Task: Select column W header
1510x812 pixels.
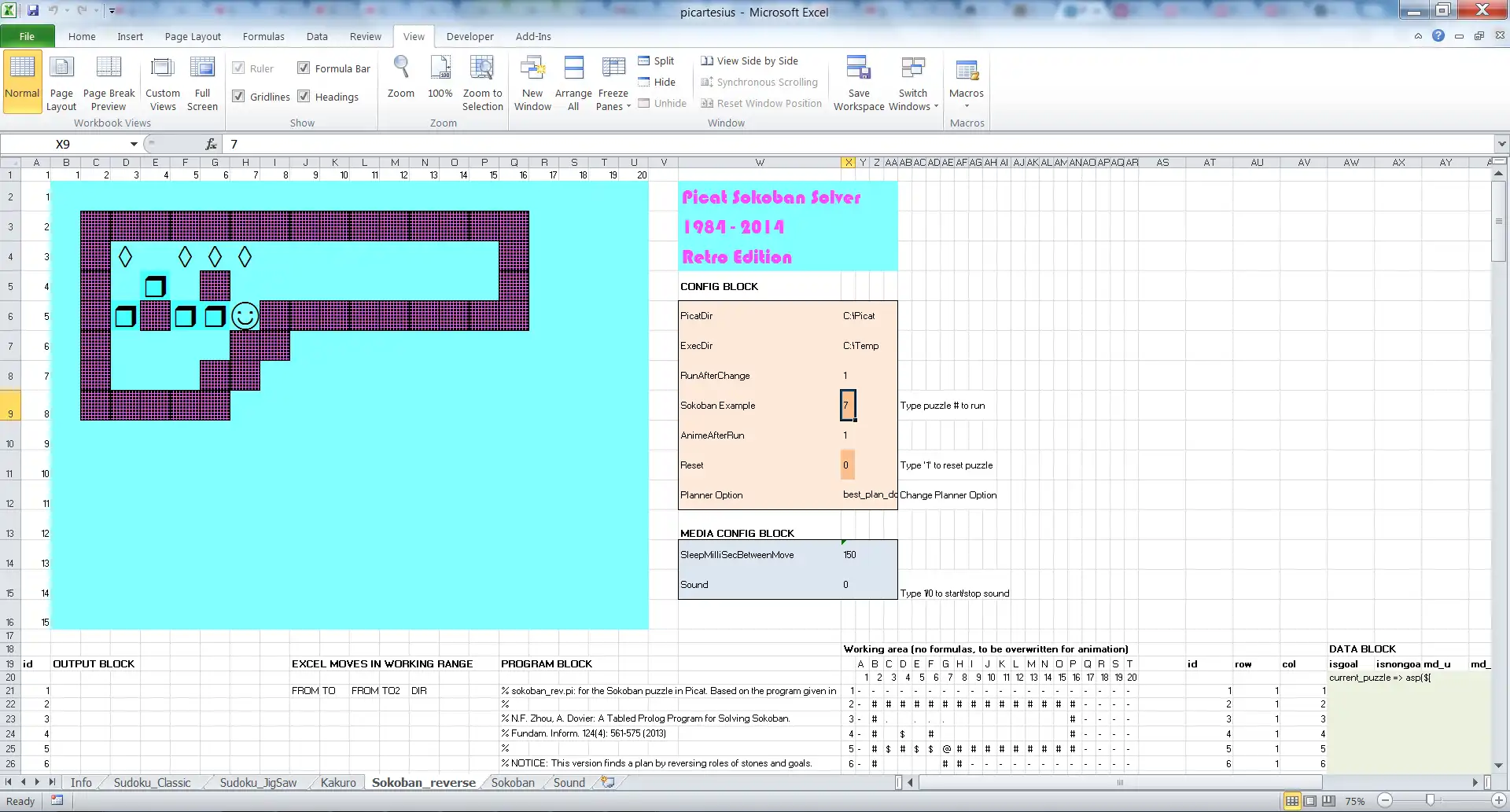Action: point(759,163)
